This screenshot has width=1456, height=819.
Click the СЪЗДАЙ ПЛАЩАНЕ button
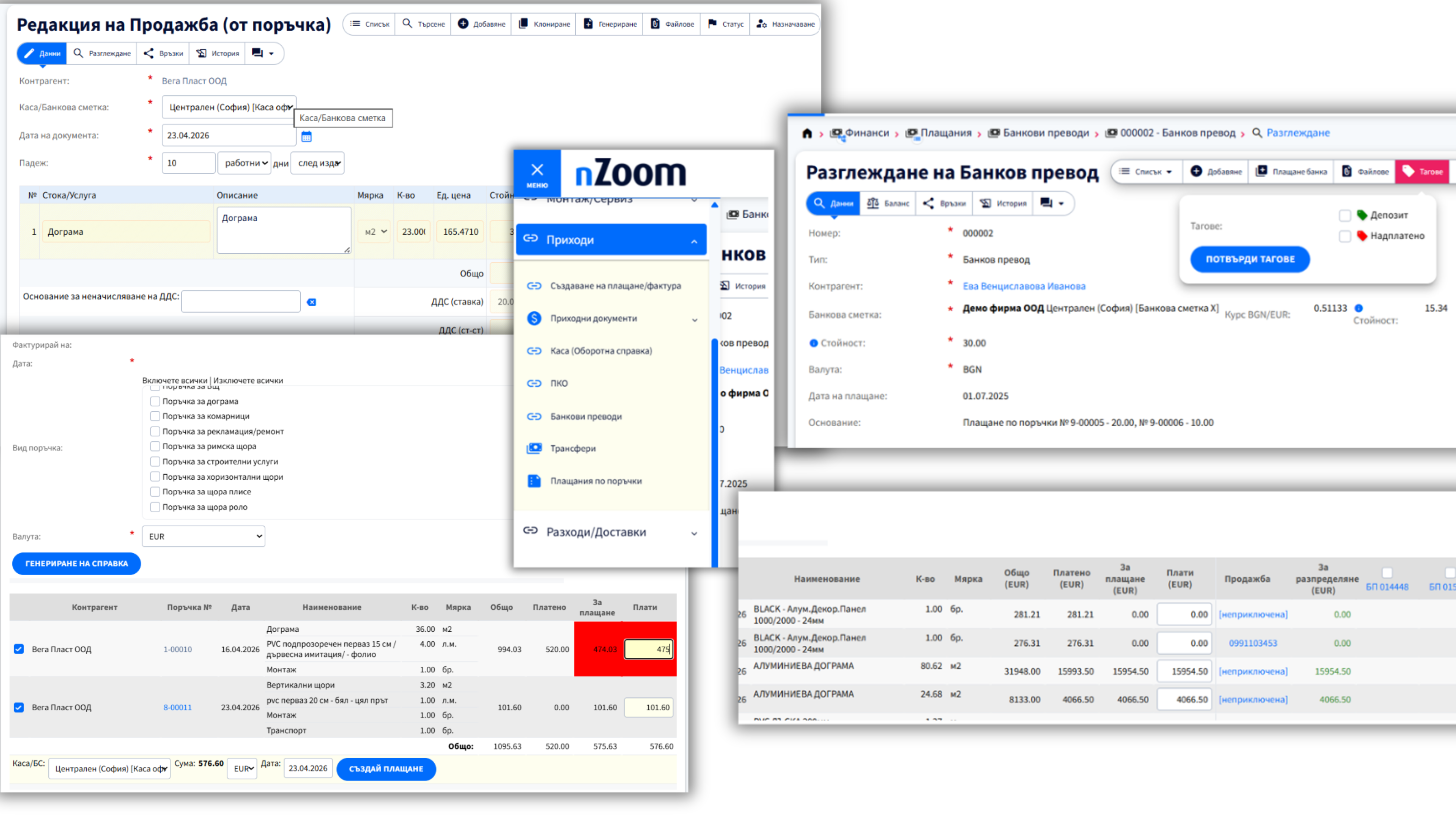tap(386, 769)
